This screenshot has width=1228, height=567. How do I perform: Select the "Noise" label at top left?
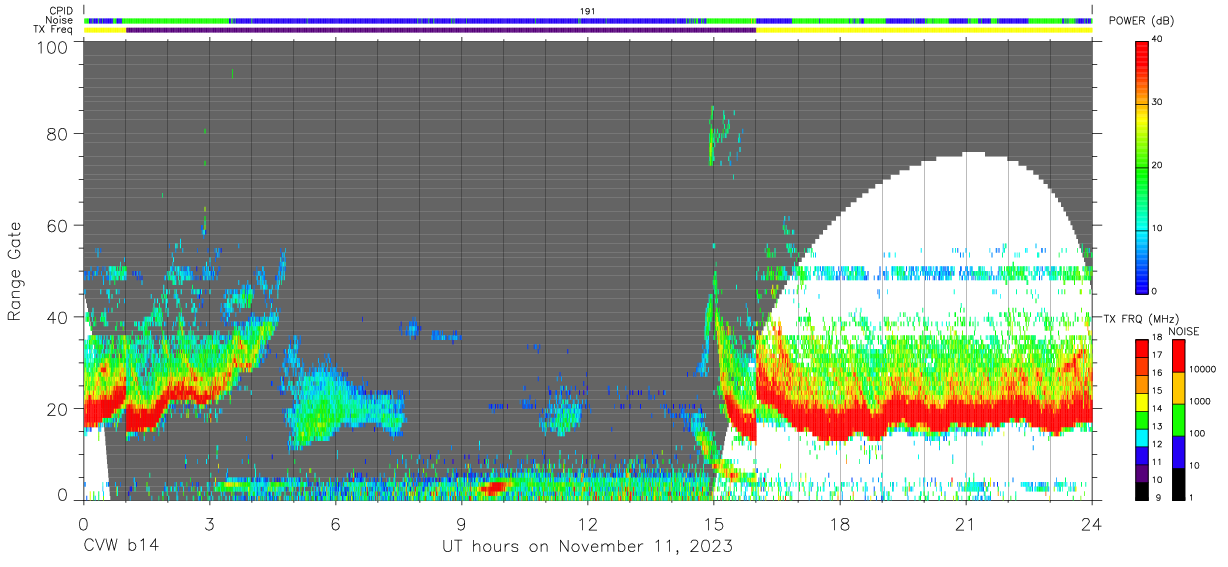point(61,20)
